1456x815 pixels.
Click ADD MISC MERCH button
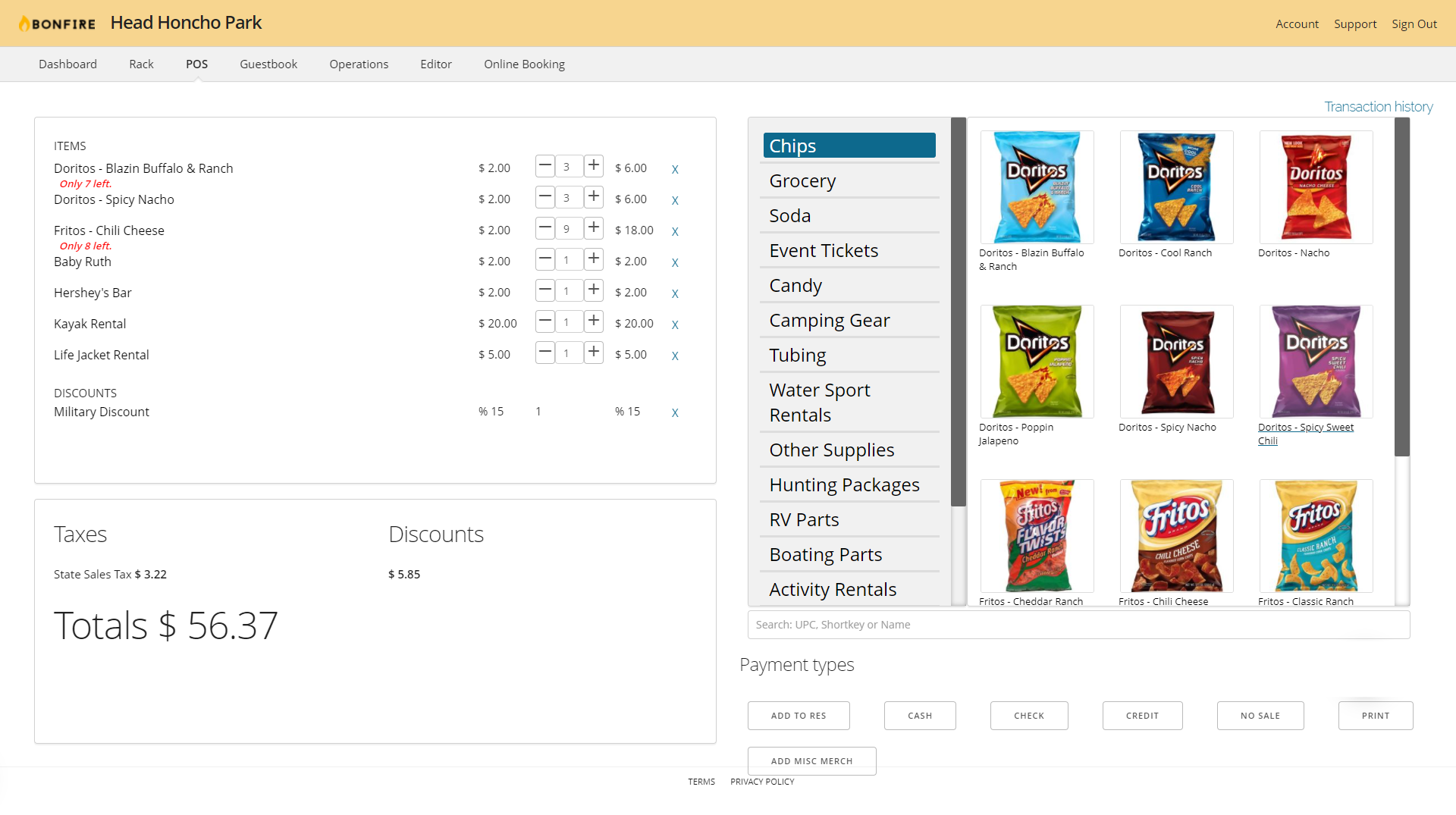[x=811, y=761]
